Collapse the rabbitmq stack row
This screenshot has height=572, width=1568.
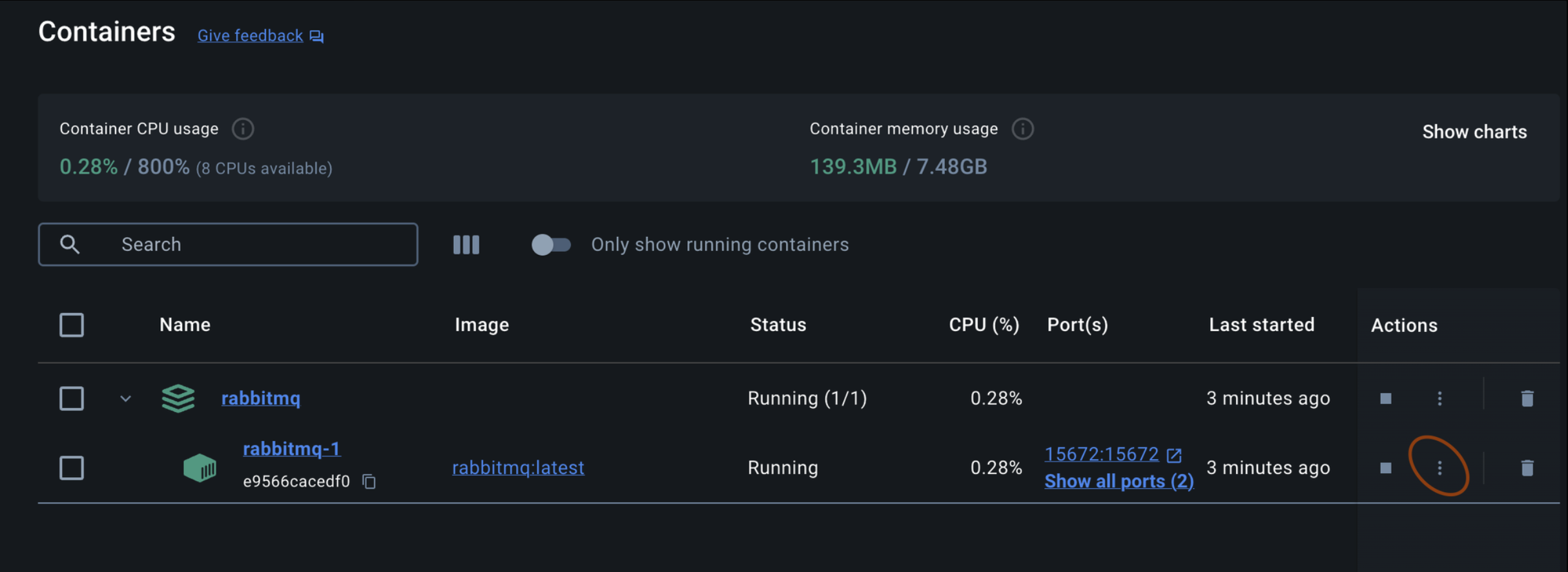tap(126, 399)
